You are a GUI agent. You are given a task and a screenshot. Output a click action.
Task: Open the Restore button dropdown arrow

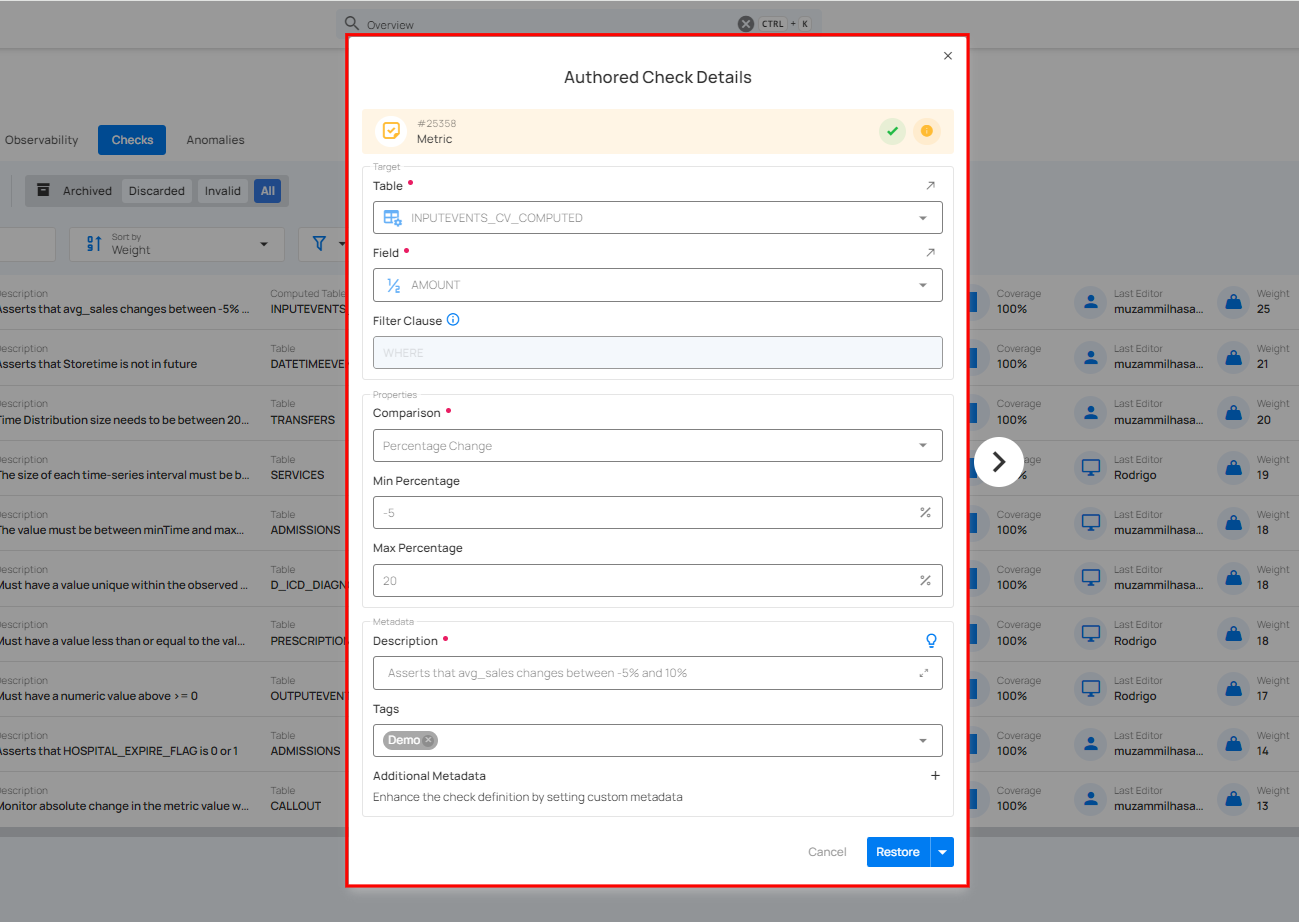tap(942, 852)
